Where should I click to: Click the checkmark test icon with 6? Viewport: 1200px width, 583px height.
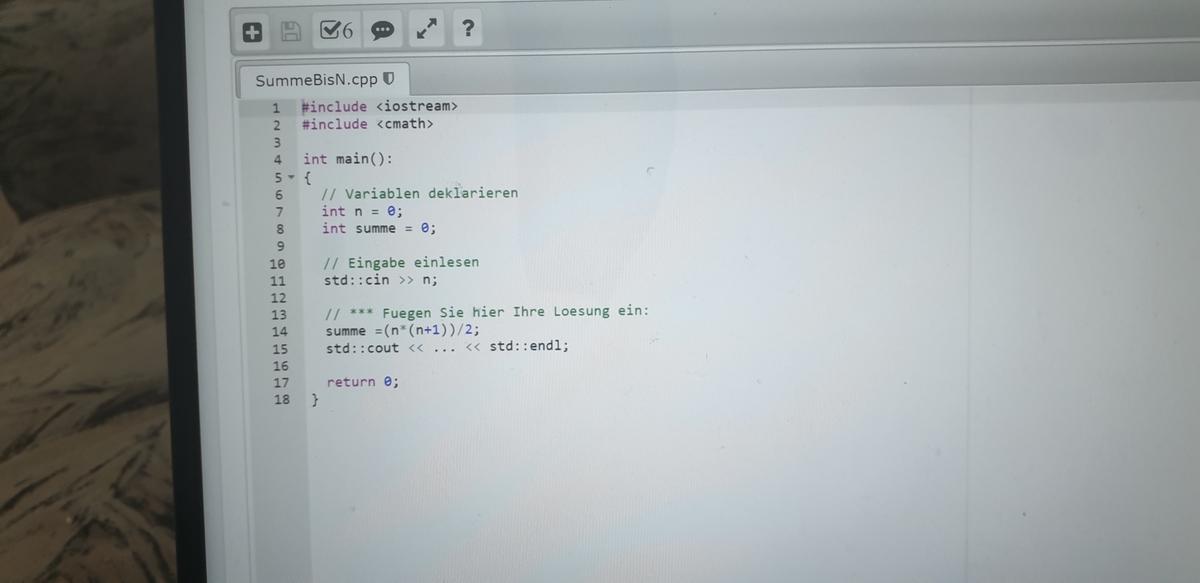(x=337, y=32)
